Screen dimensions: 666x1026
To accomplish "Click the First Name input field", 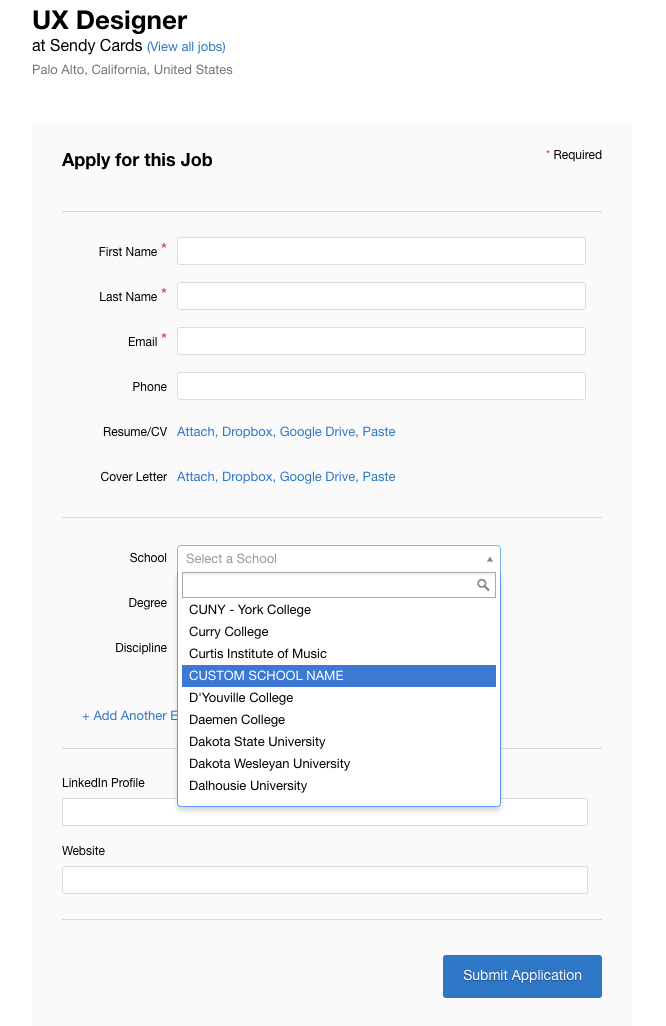I will pos(381,251).
